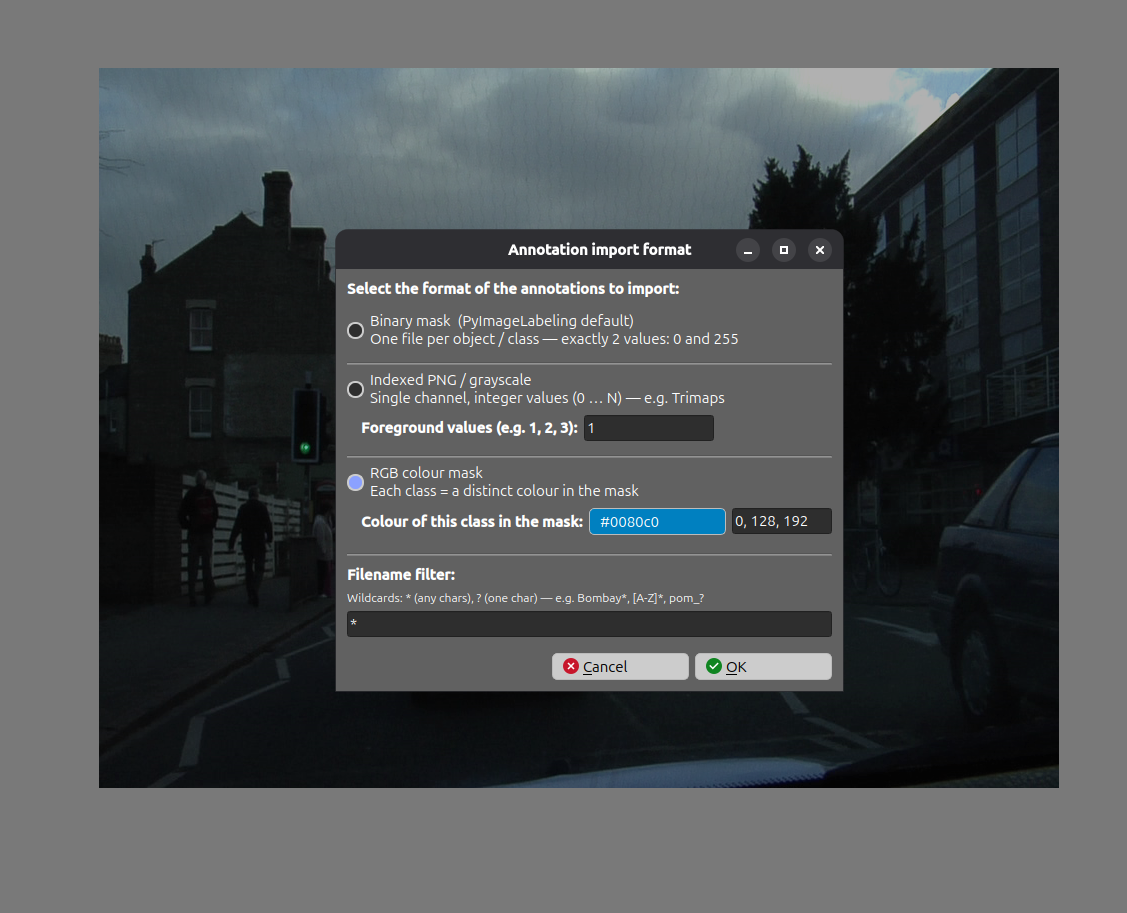
Task: Click the Annotation import format title text
Action: (599, 249)
